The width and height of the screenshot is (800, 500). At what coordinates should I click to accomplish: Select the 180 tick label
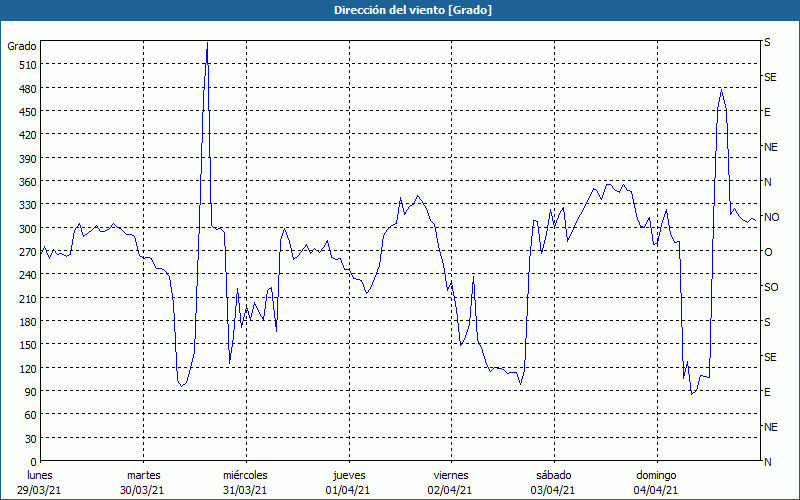coord(27,322)
